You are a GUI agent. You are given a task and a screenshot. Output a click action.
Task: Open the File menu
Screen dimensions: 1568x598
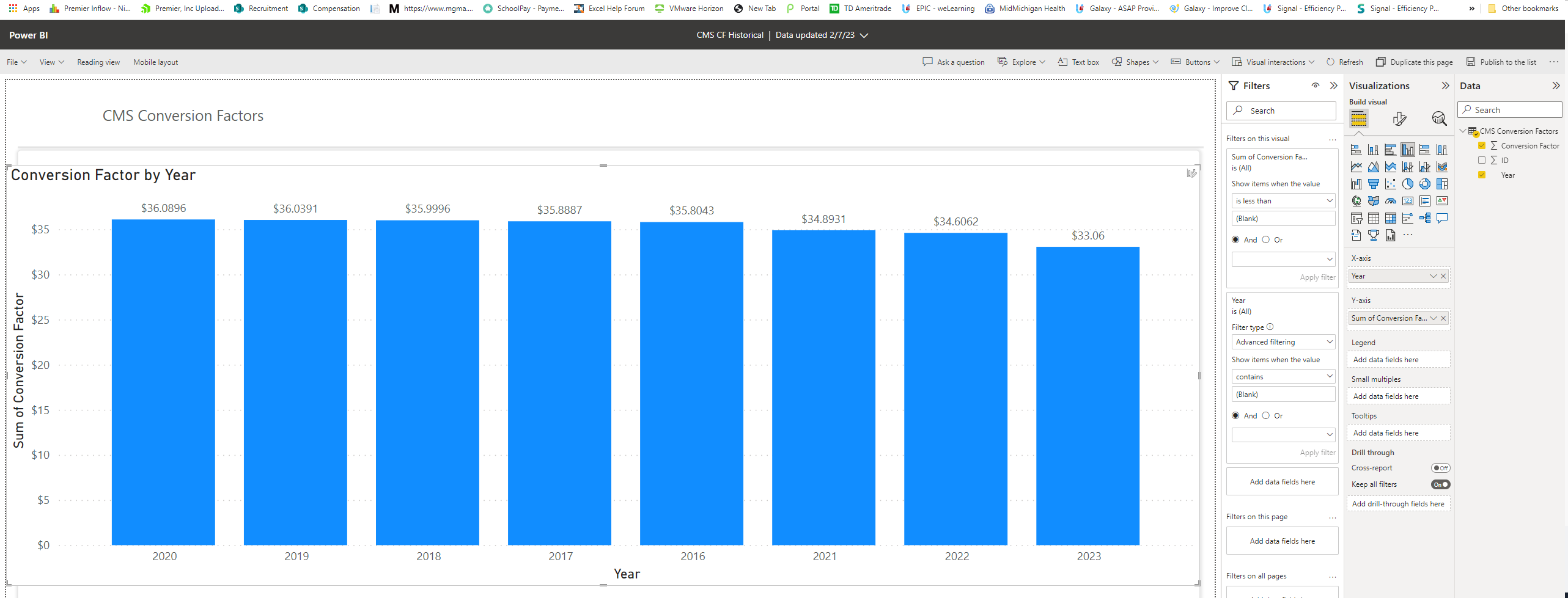pyautogui.click(x=17, y=62)
